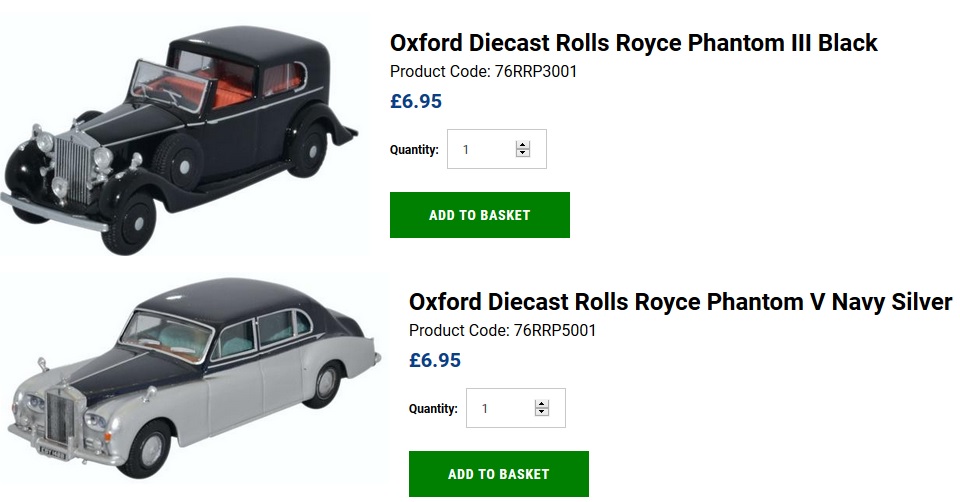
Task: Click the Quantity label for Phantom V Navy Silver
Action: [x=433, y=409]
